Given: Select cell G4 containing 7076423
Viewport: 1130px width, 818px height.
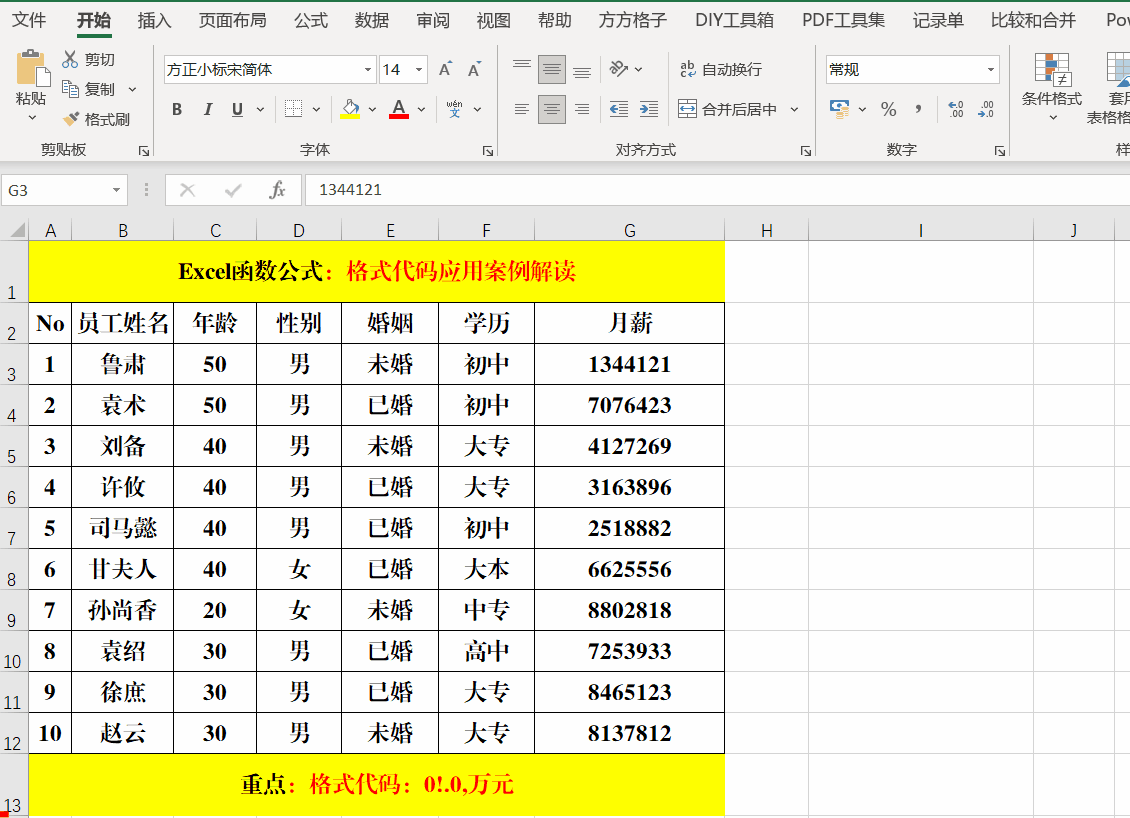Looking at the screenshot, I should click(x=629, y=405).
